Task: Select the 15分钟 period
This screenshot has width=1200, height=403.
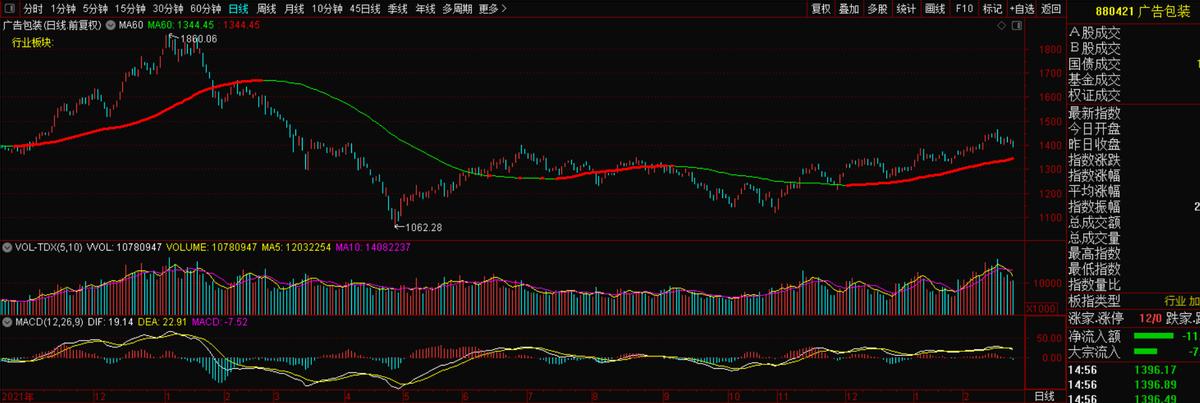Action: 130,8
